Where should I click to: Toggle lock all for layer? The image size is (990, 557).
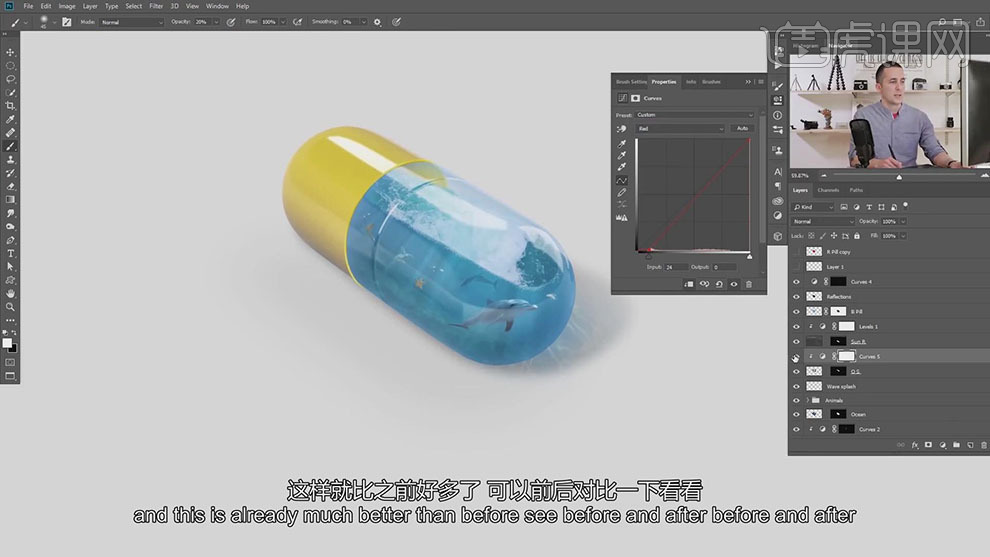[857, 236]
